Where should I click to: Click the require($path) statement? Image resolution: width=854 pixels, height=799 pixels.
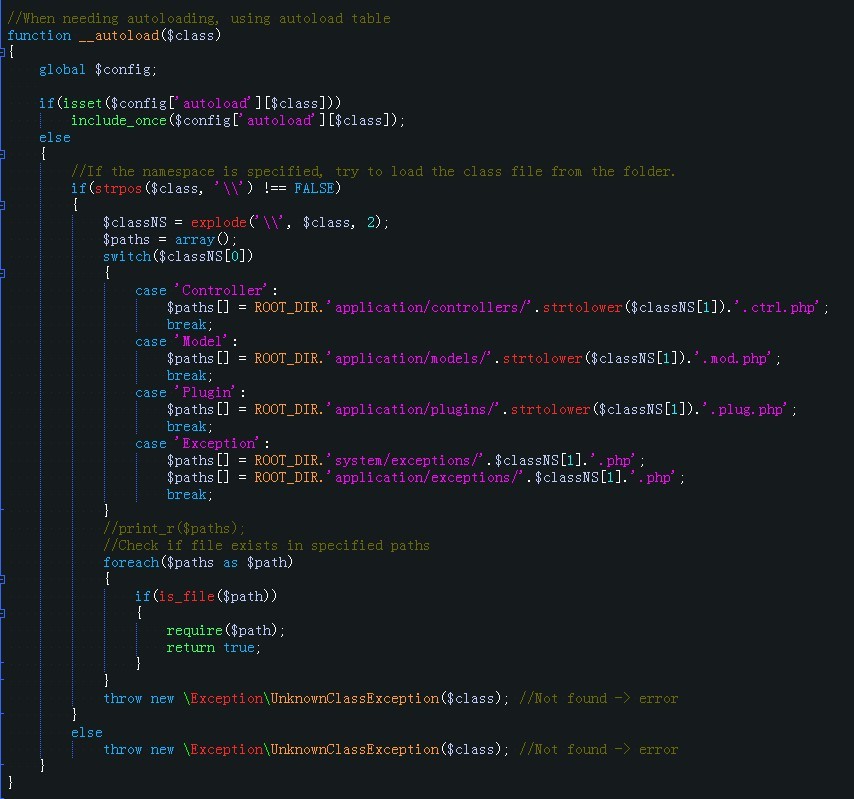[225, 631]
